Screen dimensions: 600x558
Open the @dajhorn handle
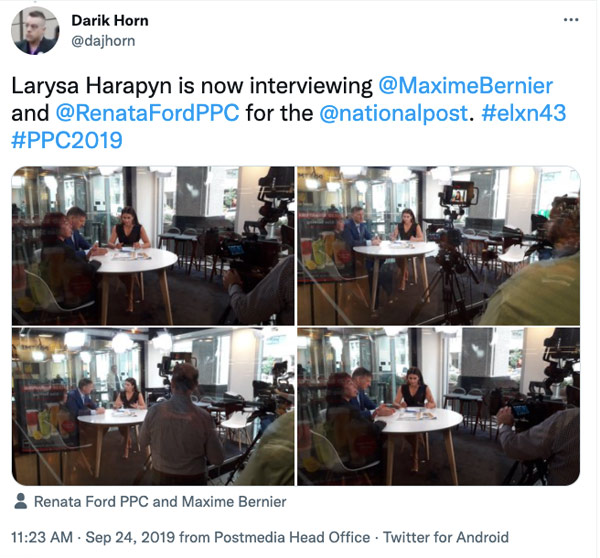[103, 41]
